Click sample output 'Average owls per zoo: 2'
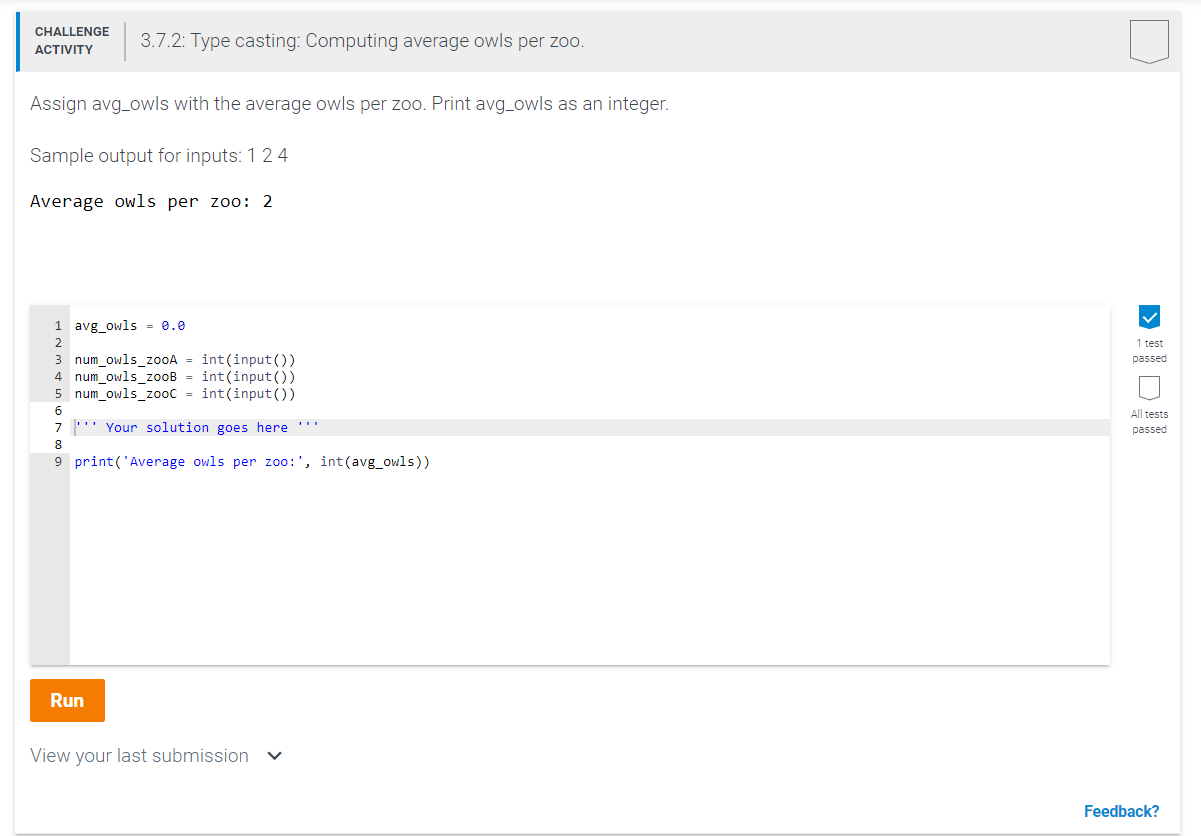This screenshot has height=836, width=1201. pos(151,201)
